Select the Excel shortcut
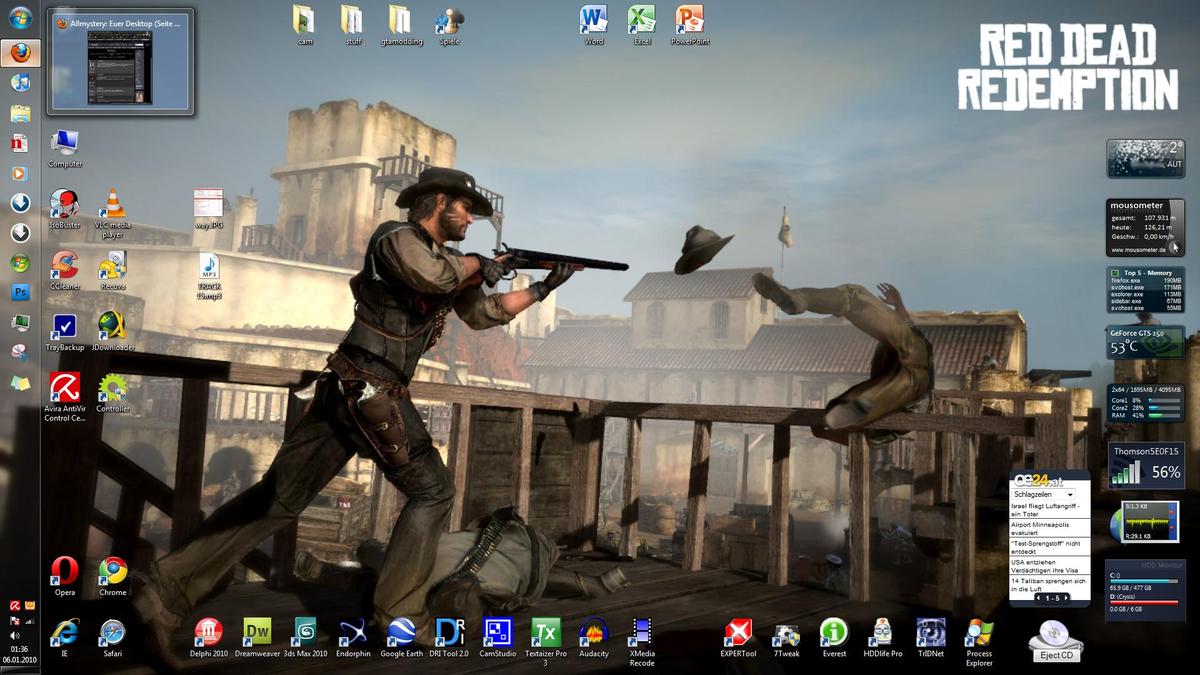The height and width of the screenshot is (675, 1200). tap(642, 24)
